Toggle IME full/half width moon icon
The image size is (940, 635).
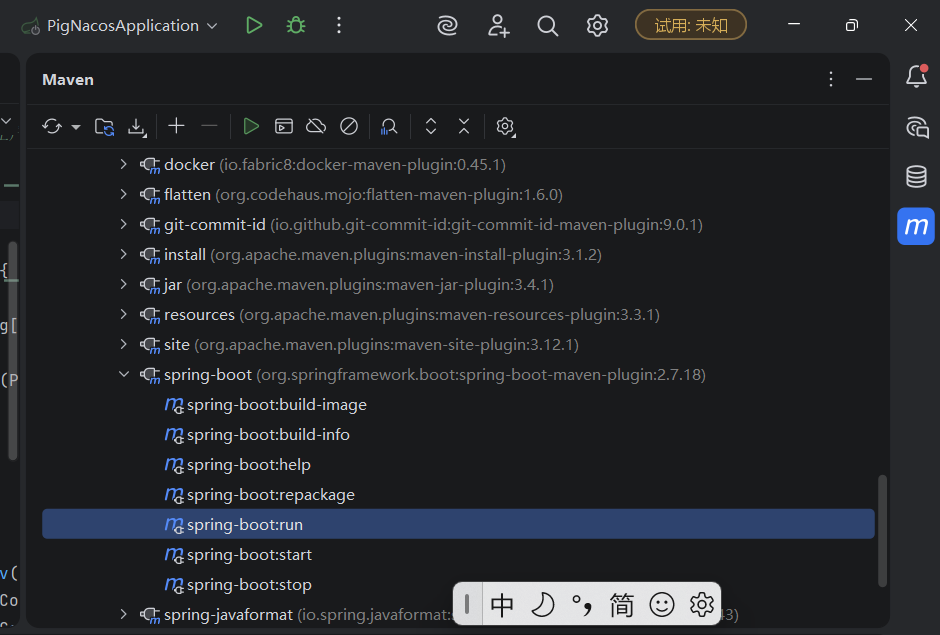(x=543, y=604)
